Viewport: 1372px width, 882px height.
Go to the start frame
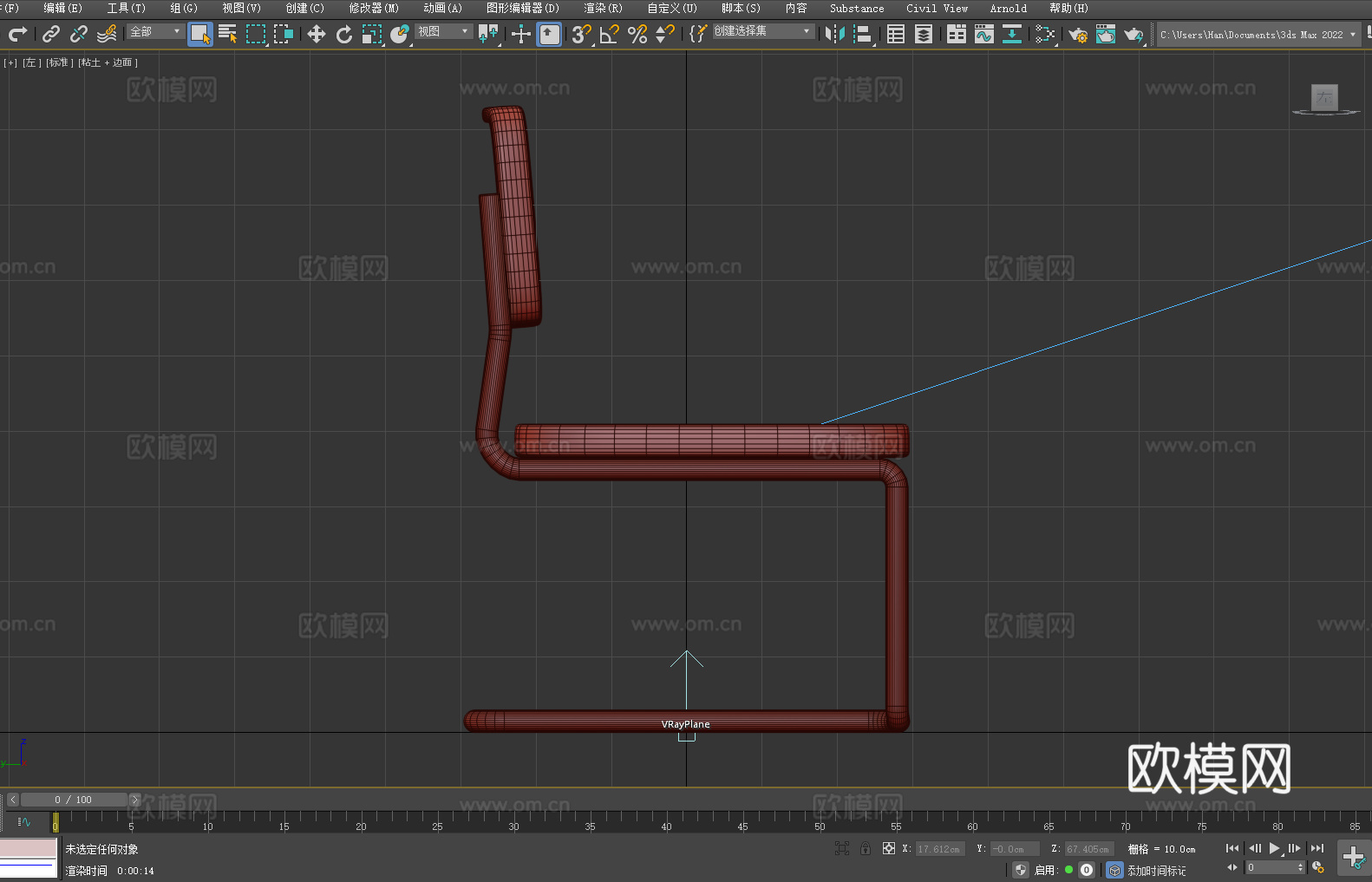coord(1232,848)
